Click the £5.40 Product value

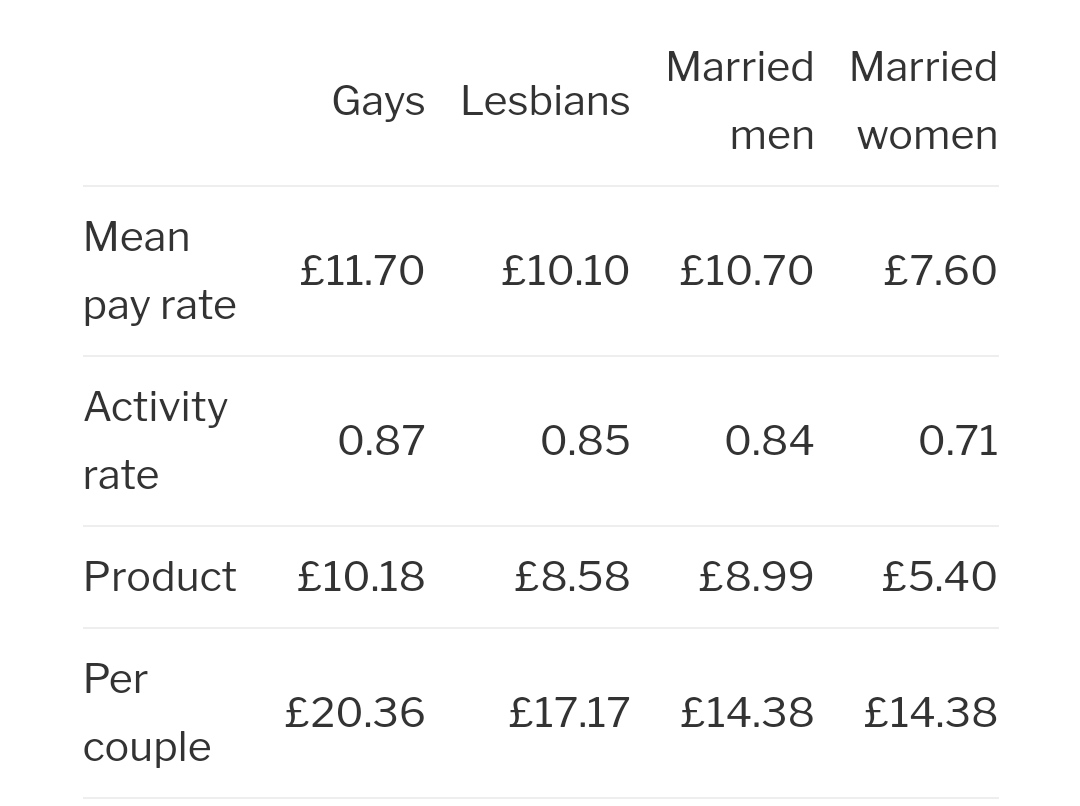coord(939,577)
